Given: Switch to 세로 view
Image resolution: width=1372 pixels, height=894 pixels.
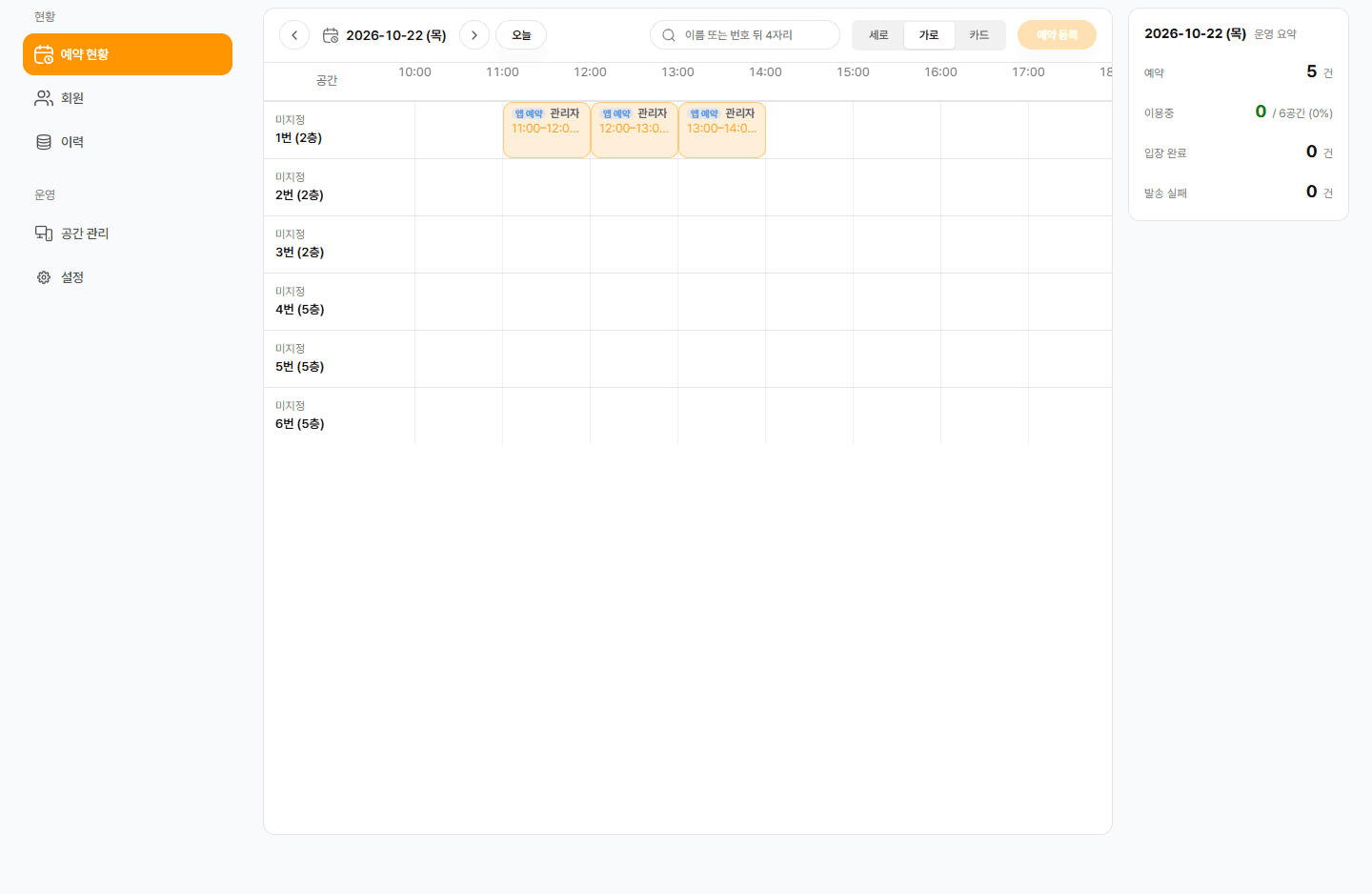Looking at the screenshot, I should [x=878, y=35].
